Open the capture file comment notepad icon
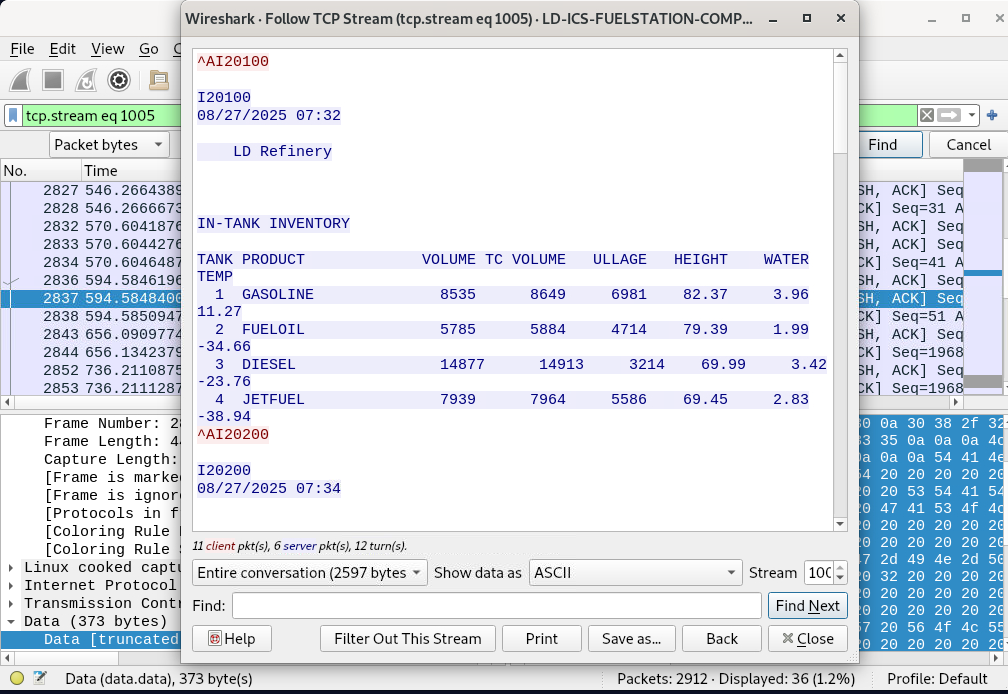 coord(40,679)
